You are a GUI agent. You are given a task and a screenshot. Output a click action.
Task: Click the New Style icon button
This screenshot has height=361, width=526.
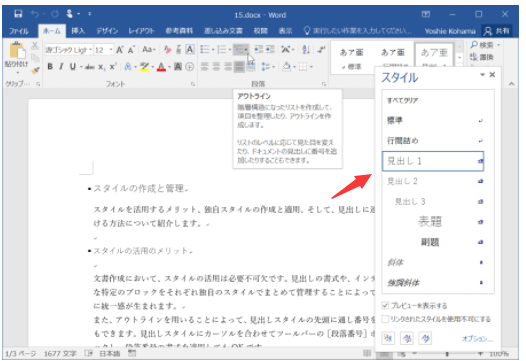(388, 338)
